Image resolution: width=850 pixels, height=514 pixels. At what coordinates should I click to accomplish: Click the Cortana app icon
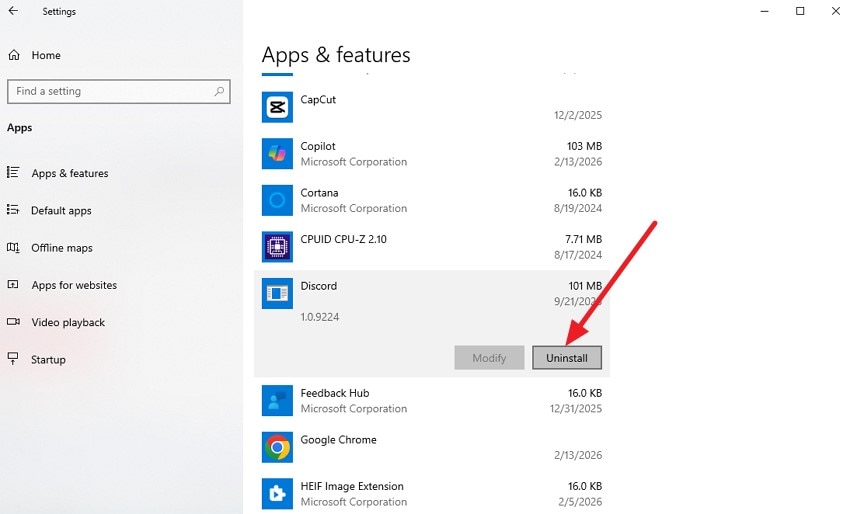click(x=277, y=200)
